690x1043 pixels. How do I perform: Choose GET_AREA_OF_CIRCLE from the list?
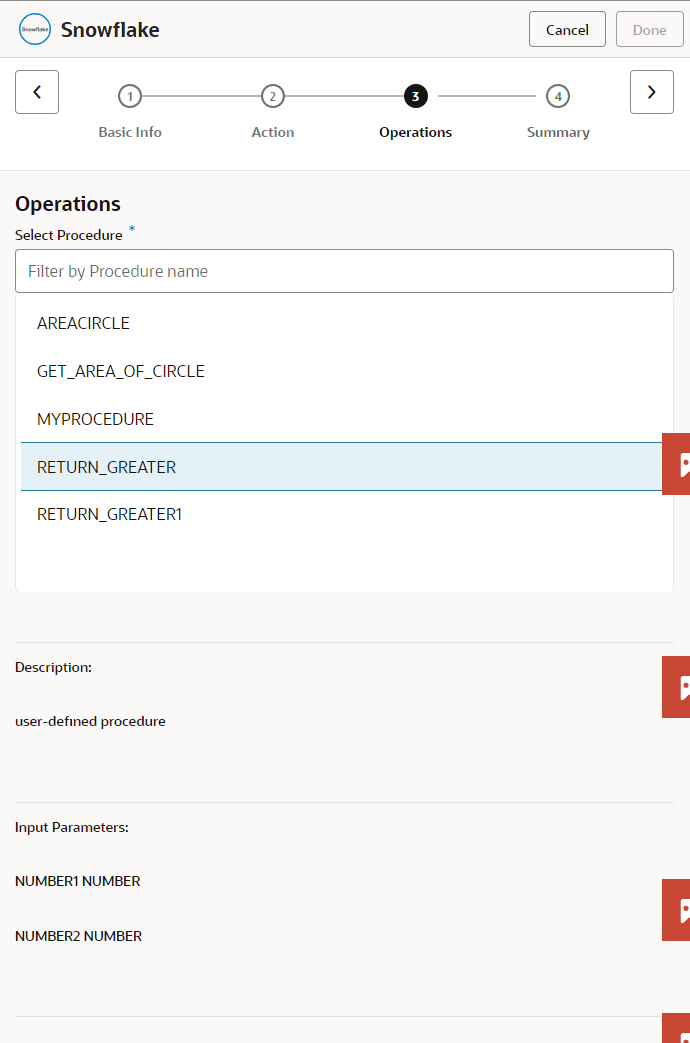tap(121, 371)
